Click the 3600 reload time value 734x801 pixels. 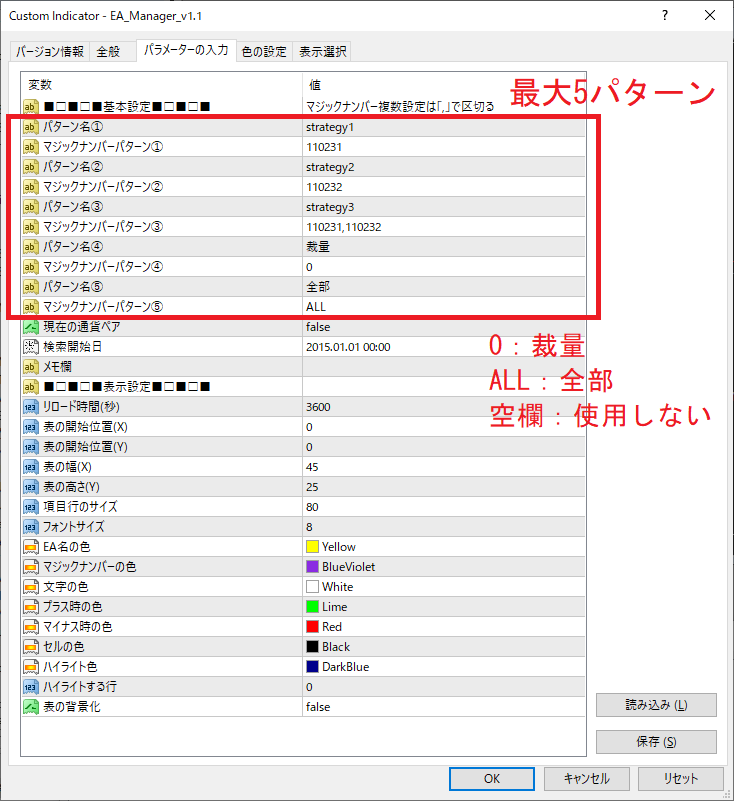coord(444,407)
